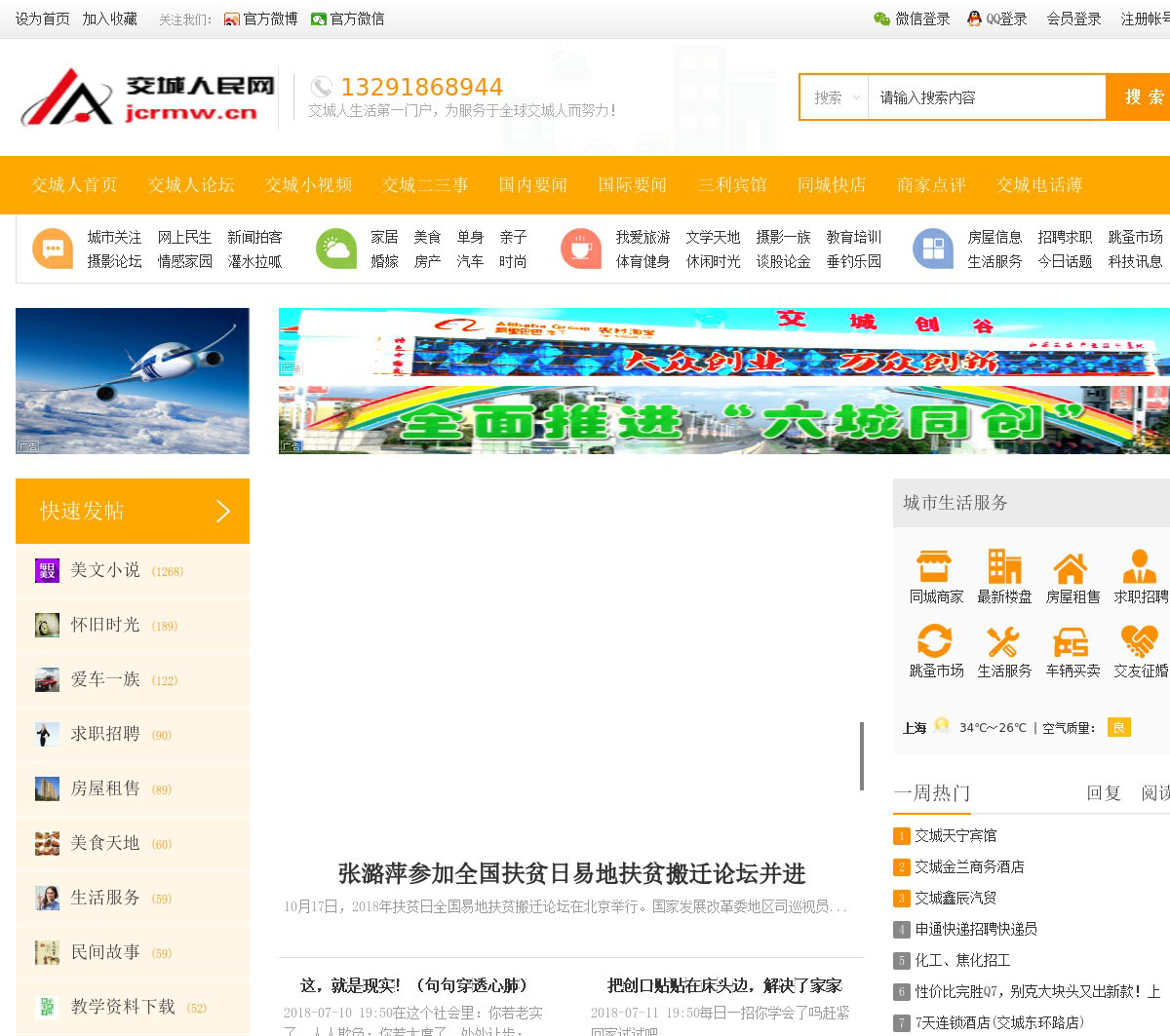Click the 设为首页 link
This screenshot has height=1036, width=1170.
click(x=43, y=19)
